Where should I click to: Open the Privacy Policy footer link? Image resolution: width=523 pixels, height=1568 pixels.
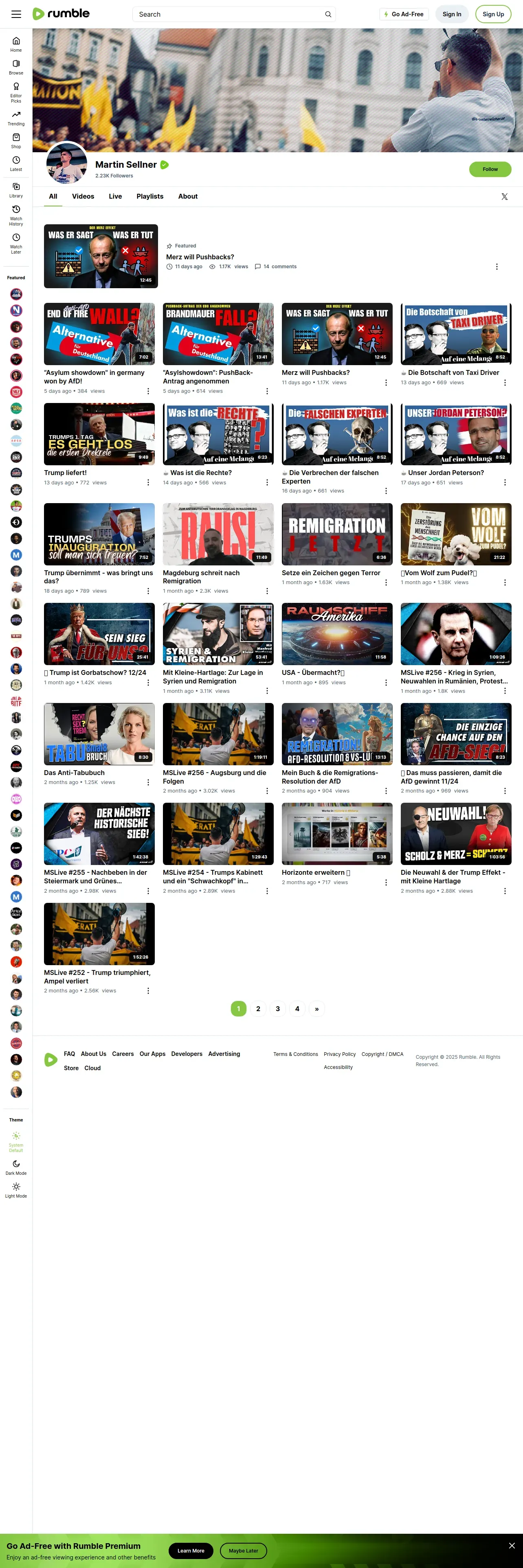pyautogui.click(x=340, y=1054)
